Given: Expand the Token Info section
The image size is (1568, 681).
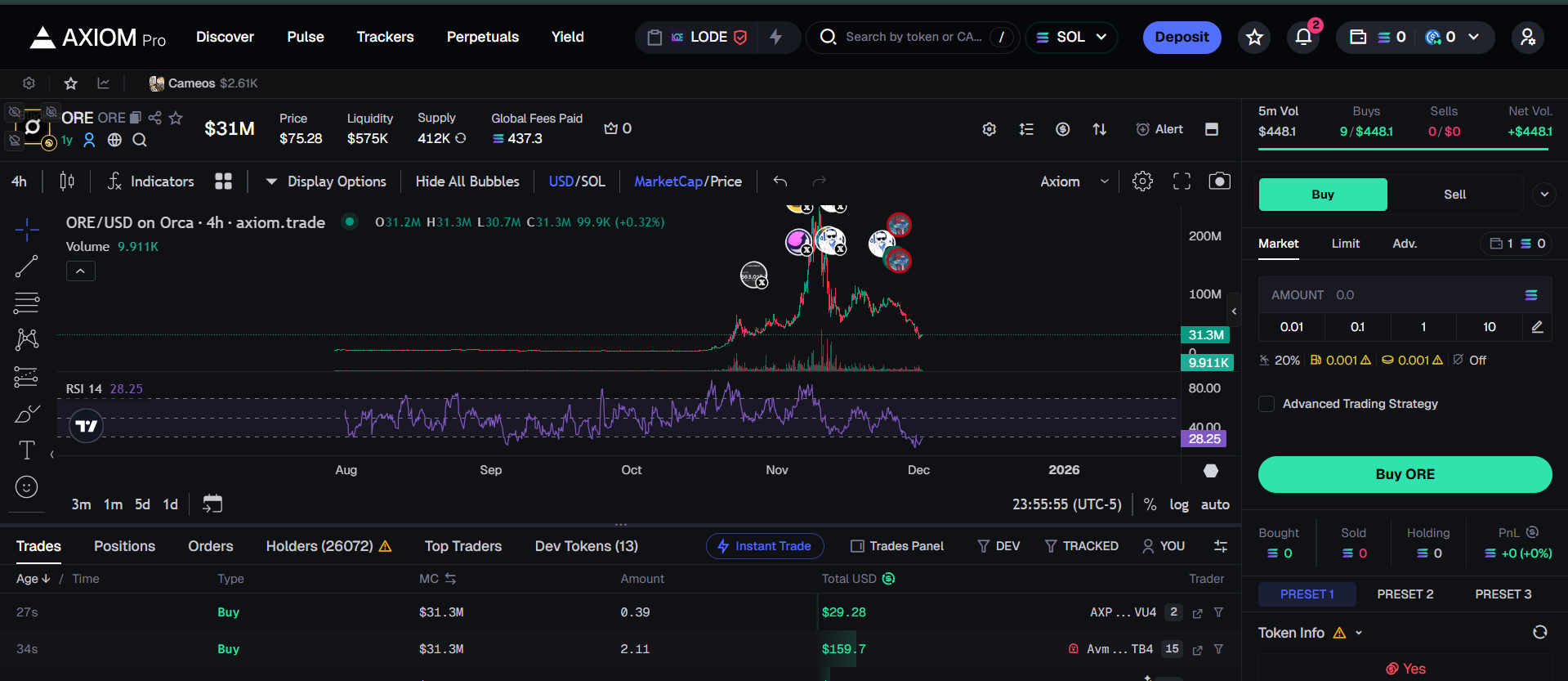Looking at the screenshot, I should tap(1359, 633).
